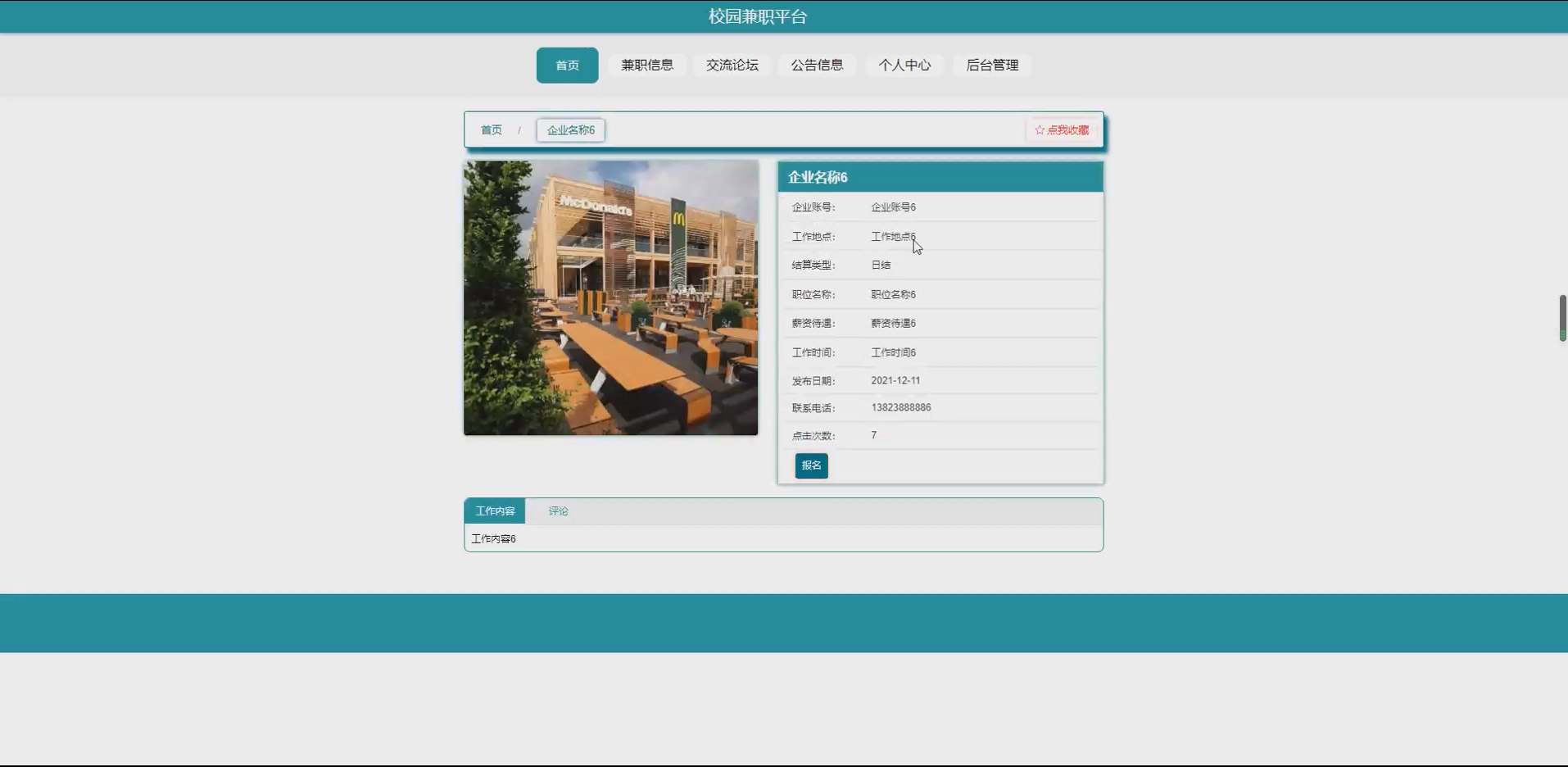
Task: Click the 薪资待遇 field label
Action: pos(813,324)
